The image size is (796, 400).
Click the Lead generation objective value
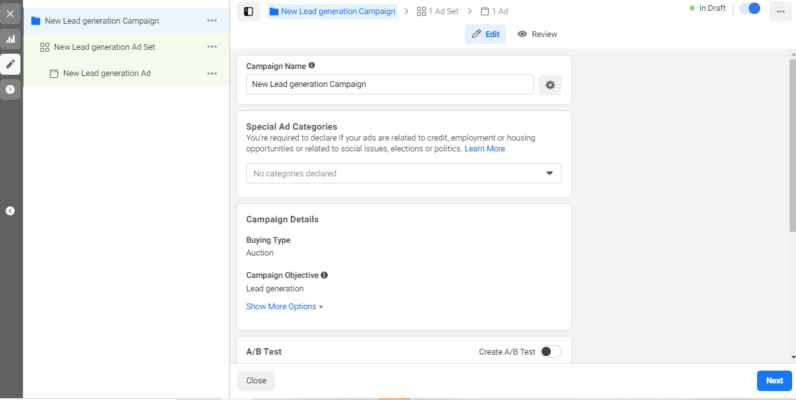click(x=275, y=289)
